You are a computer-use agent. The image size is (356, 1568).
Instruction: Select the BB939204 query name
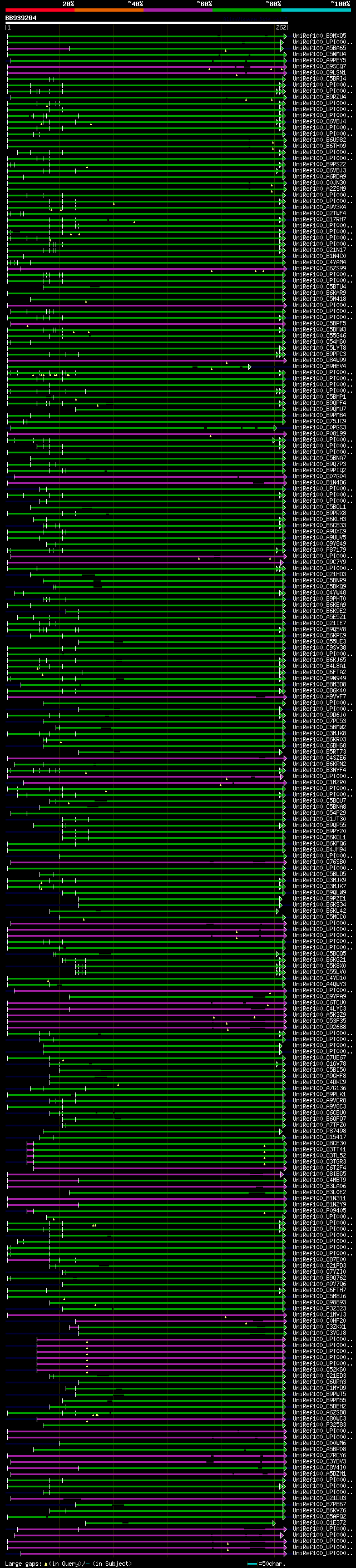[x=21, y=18]
